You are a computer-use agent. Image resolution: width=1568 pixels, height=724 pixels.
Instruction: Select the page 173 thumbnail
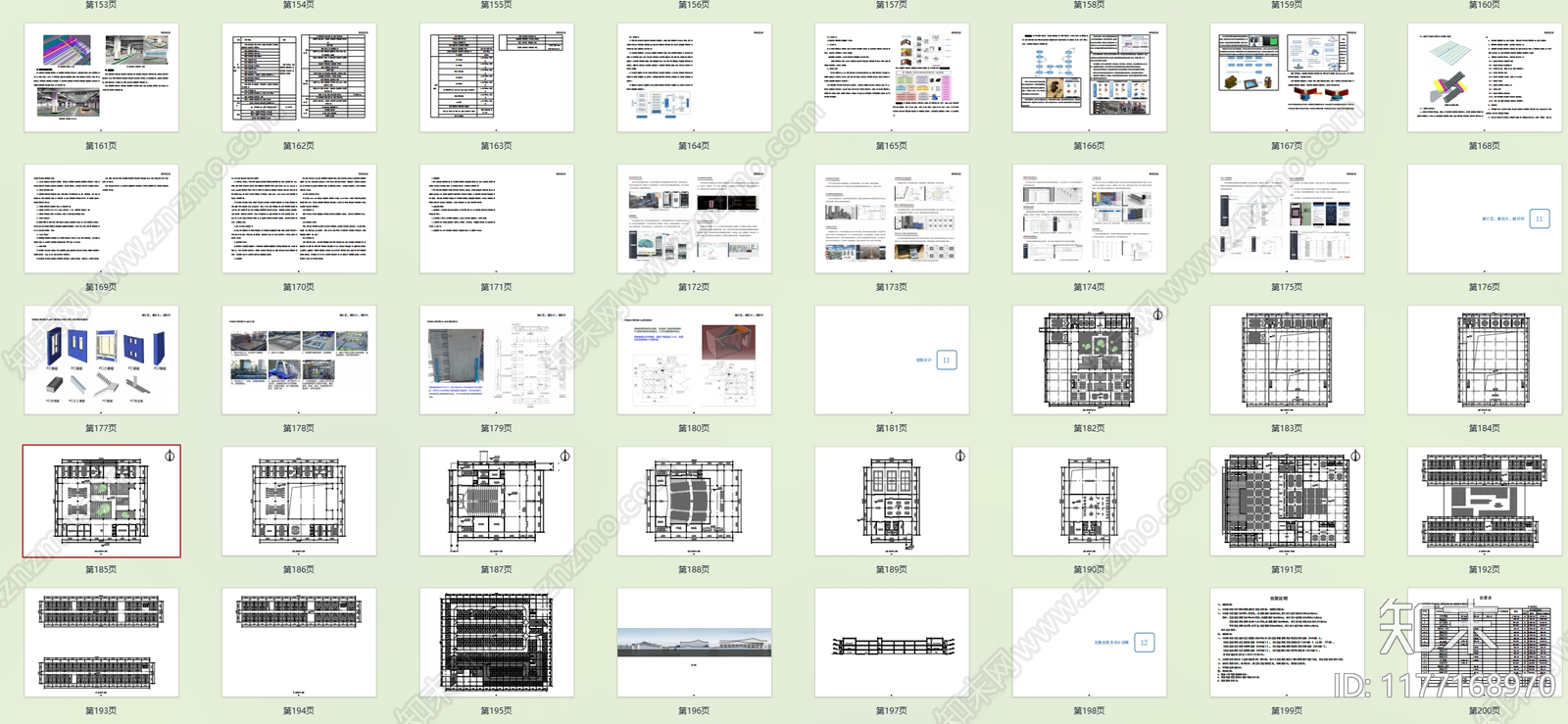892,218
